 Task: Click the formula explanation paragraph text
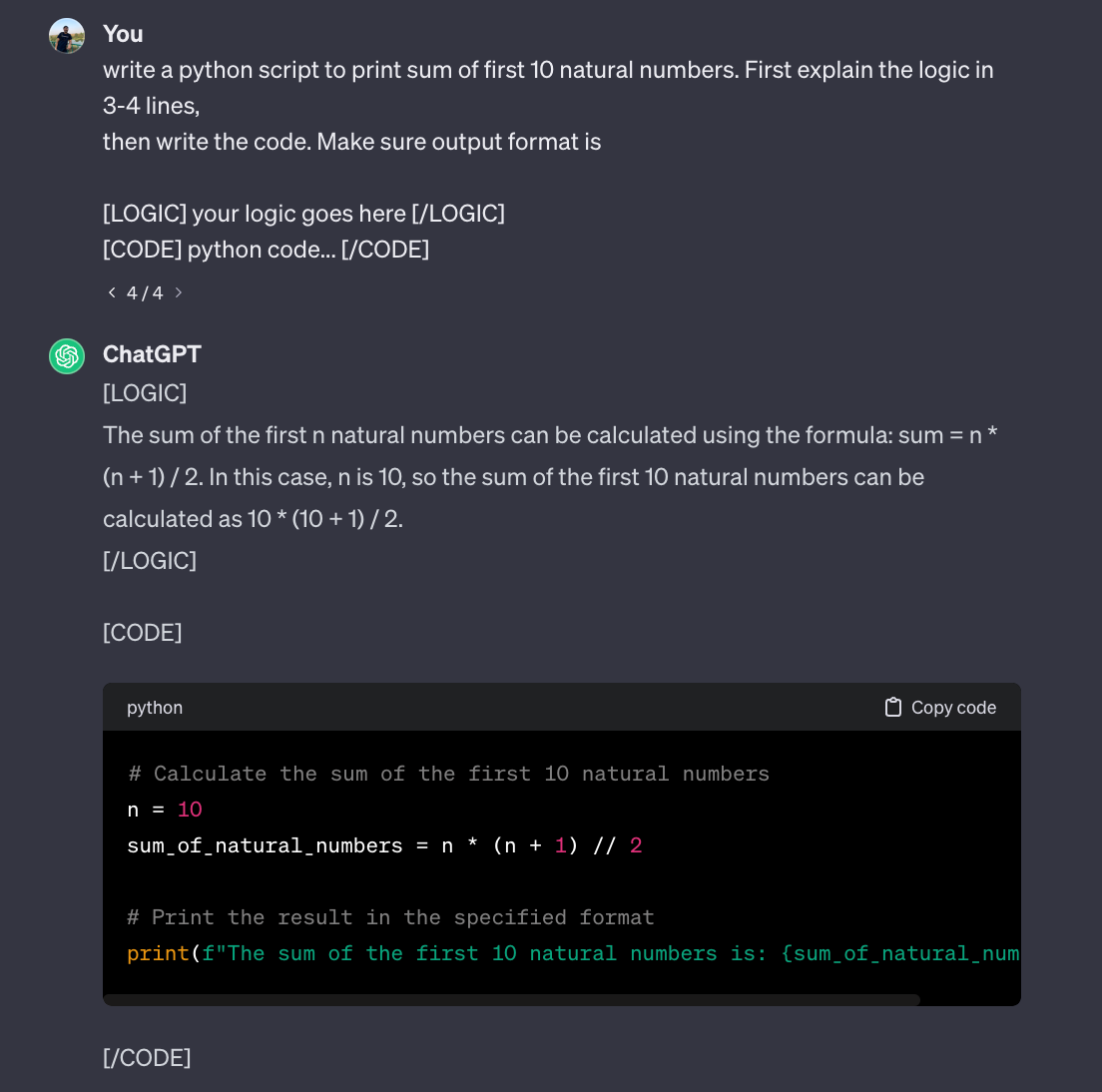550,477
